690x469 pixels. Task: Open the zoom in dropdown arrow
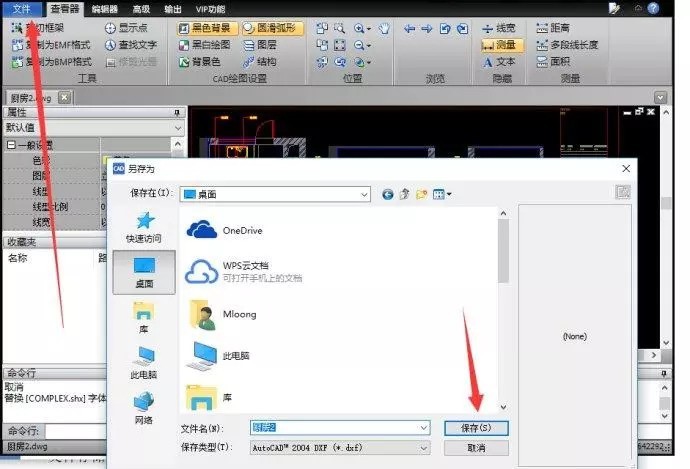click(369, 29)
